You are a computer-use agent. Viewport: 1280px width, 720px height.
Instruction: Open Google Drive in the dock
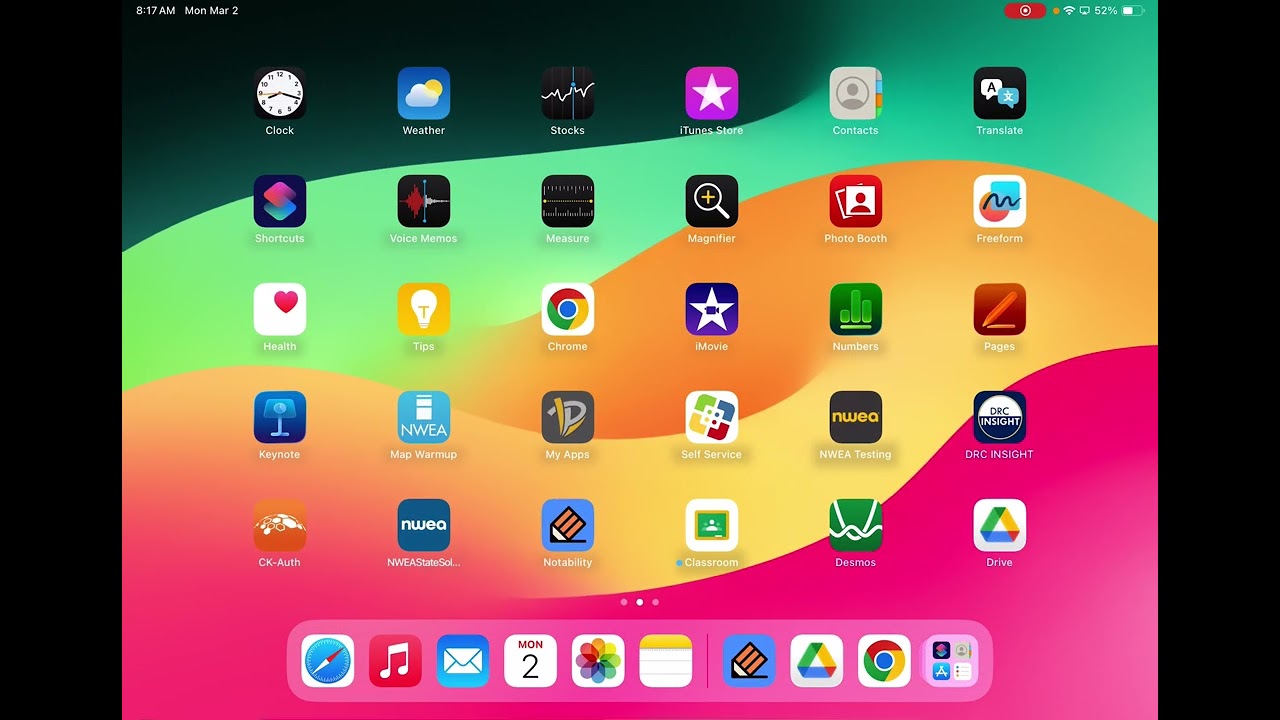point(817,661)
